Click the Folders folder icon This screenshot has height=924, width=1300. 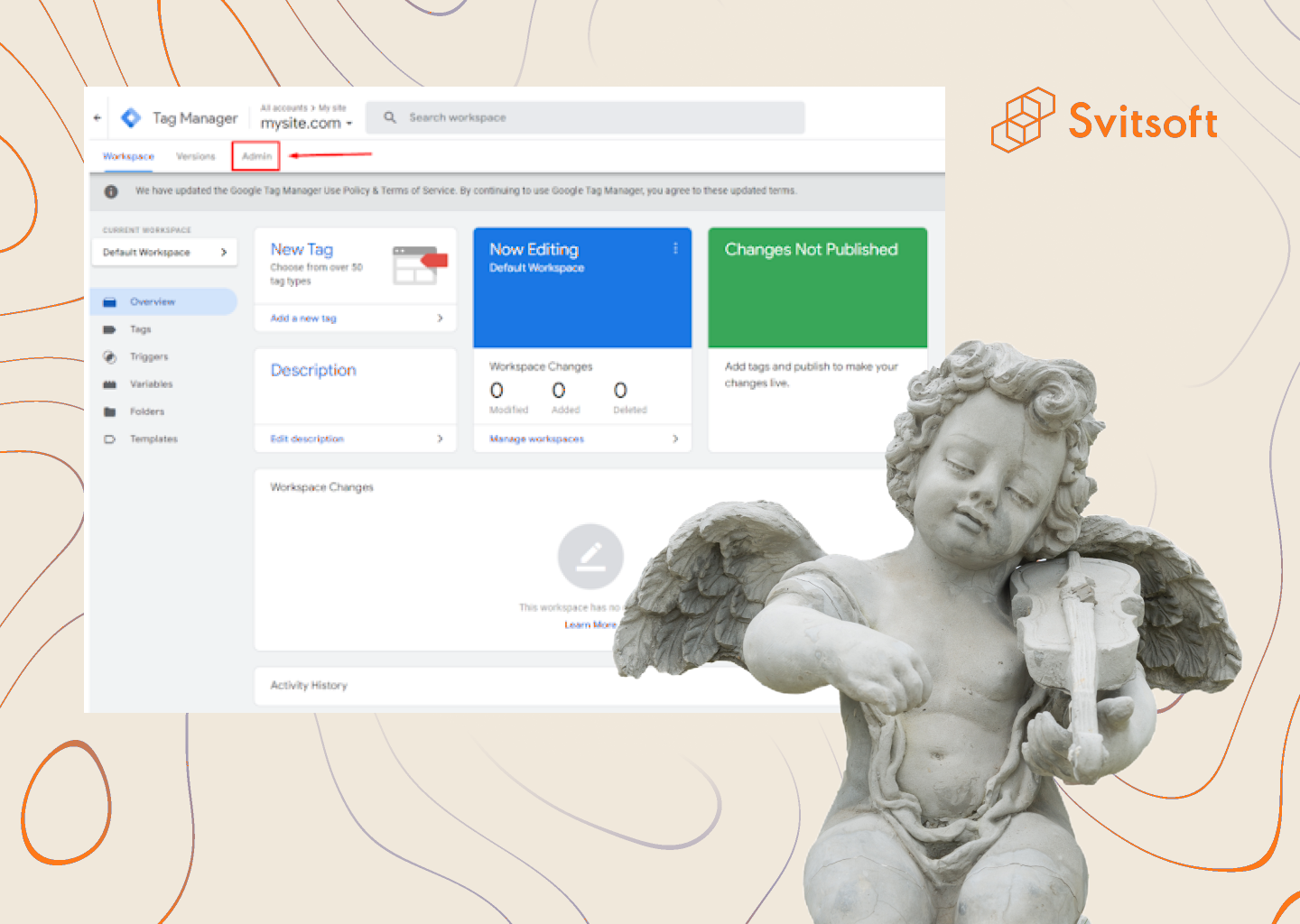(110, 411)
